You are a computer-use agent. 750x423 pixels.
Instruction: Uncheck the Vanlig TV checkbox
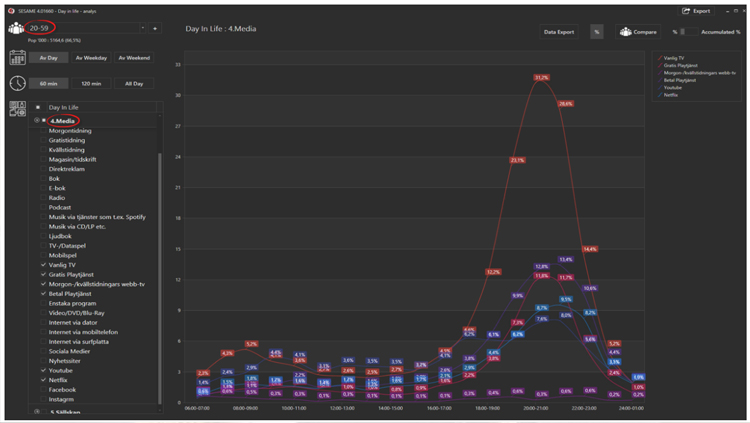coord(44,262)
